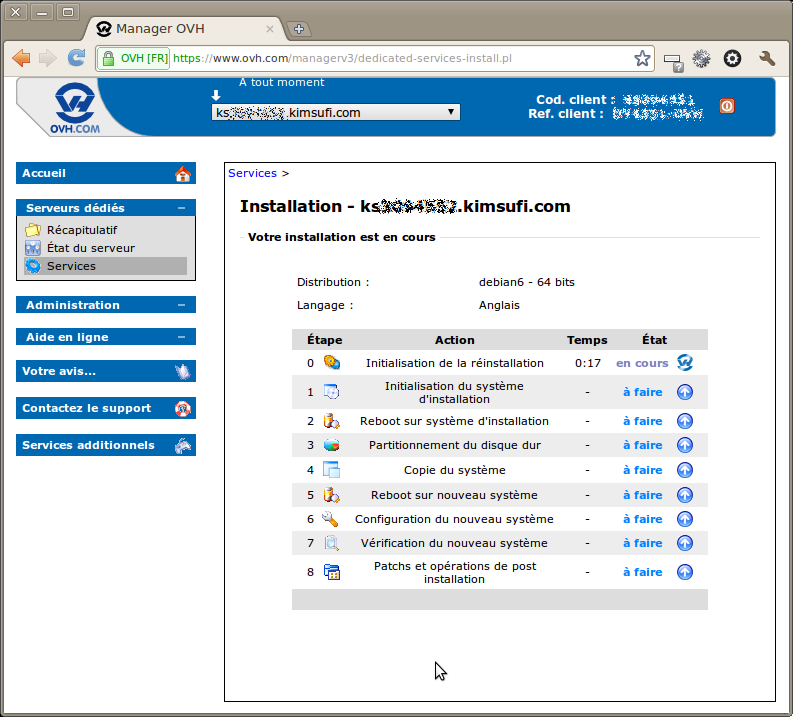Open the wrench settings menu
The height and width of the screenshot is (717, 793).
(767, 59)
